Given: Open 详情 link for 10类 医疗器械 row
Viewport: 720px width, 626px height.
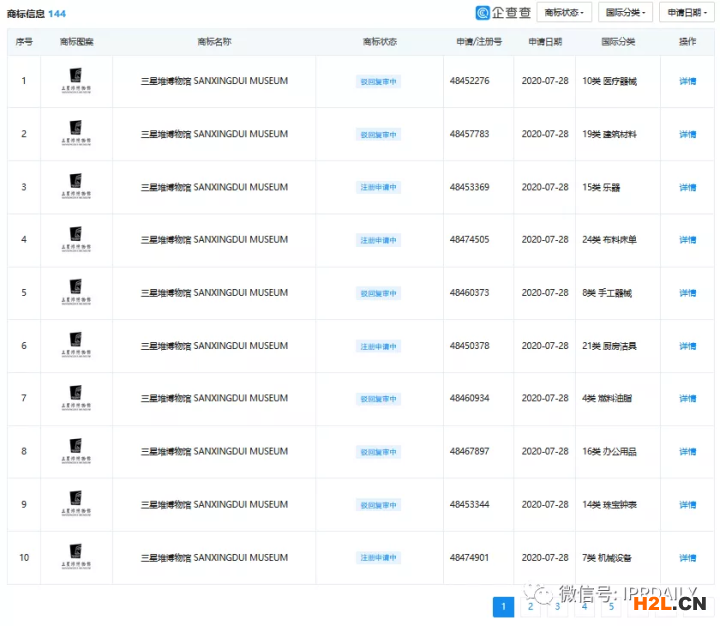Looking at the screenshot, I should 687,81.
